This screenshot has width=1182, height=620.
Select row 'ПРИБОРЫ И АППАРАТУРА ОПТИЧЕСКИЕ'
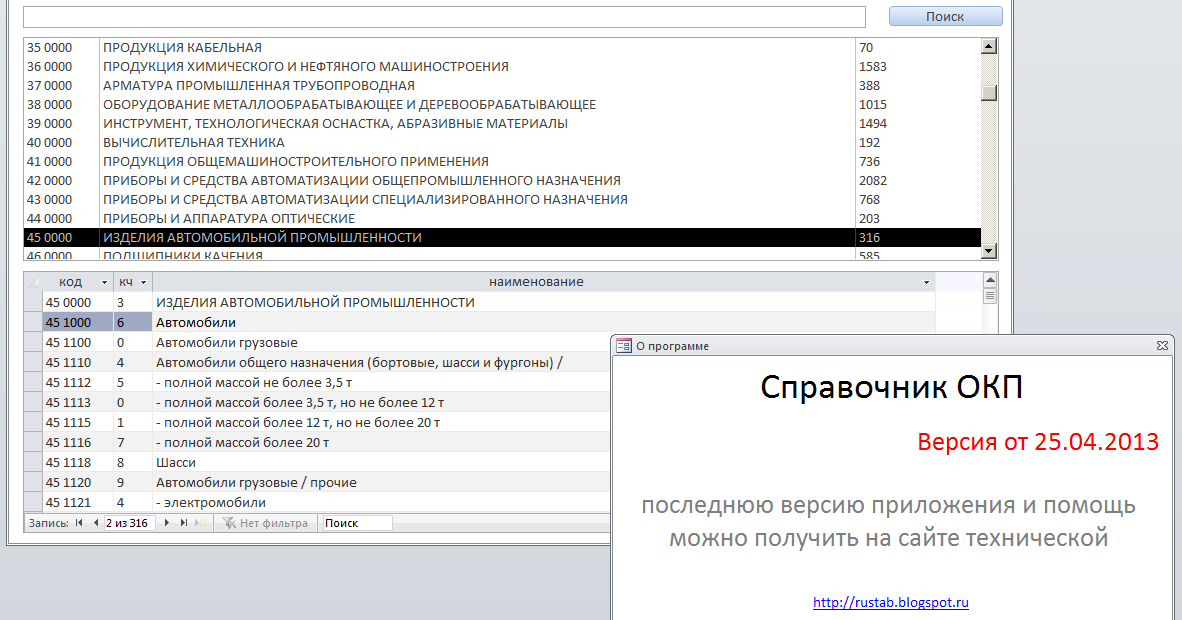point(502,218)
